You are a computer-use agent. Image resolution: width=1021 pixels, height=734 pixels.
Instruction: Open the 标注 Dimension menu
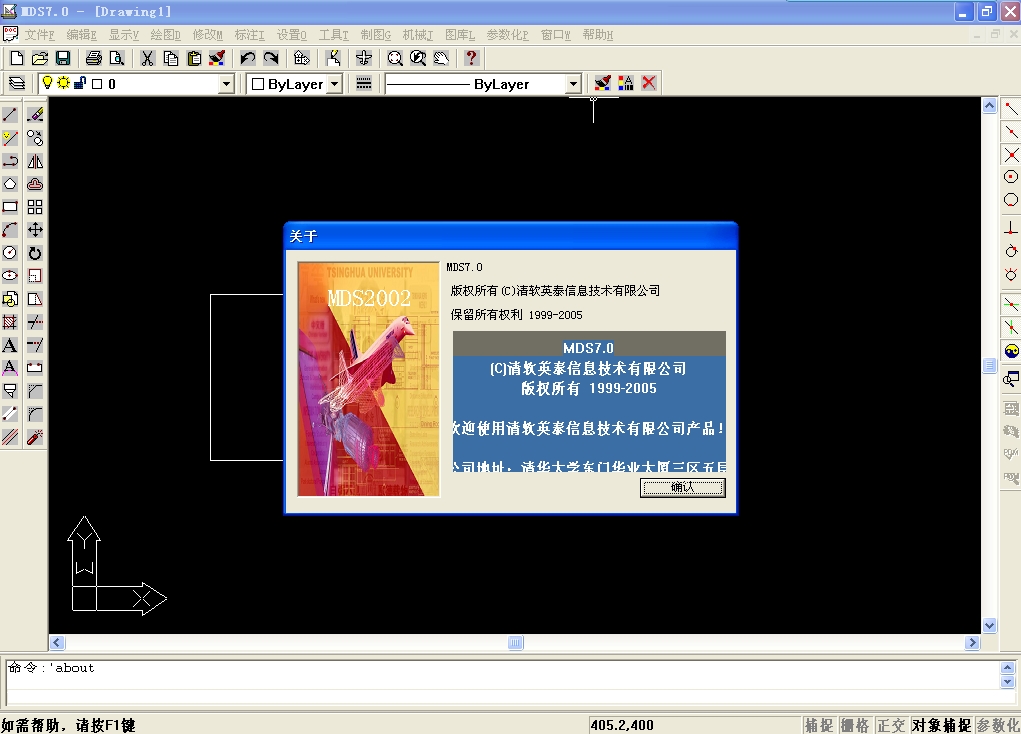coord(249,35)
